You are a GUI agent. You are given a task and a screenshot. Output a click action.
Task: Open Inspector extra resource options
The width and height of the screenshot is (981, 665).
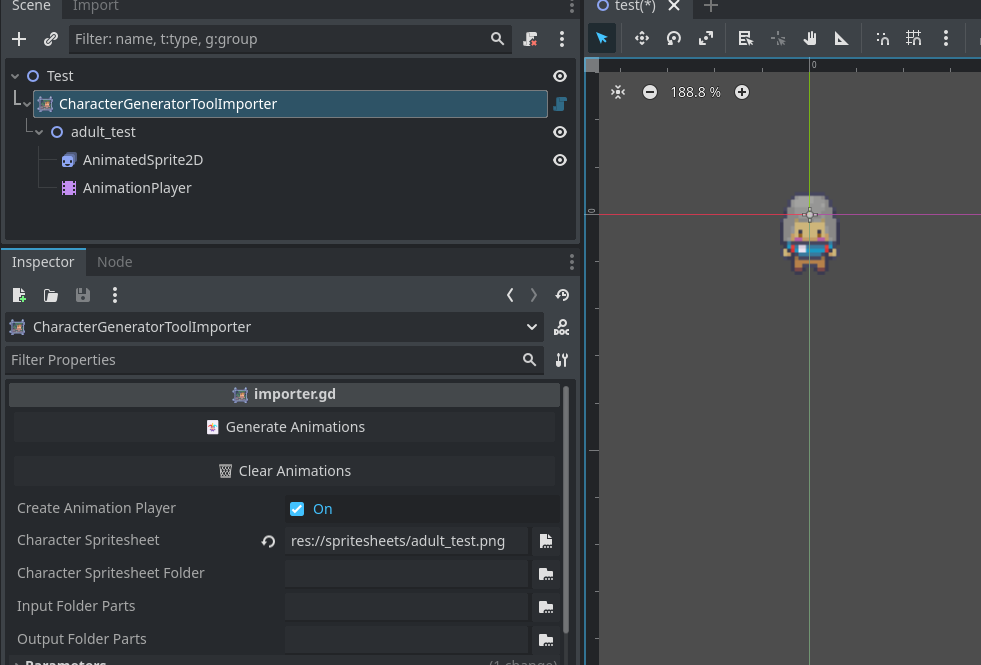coord(114,295)
